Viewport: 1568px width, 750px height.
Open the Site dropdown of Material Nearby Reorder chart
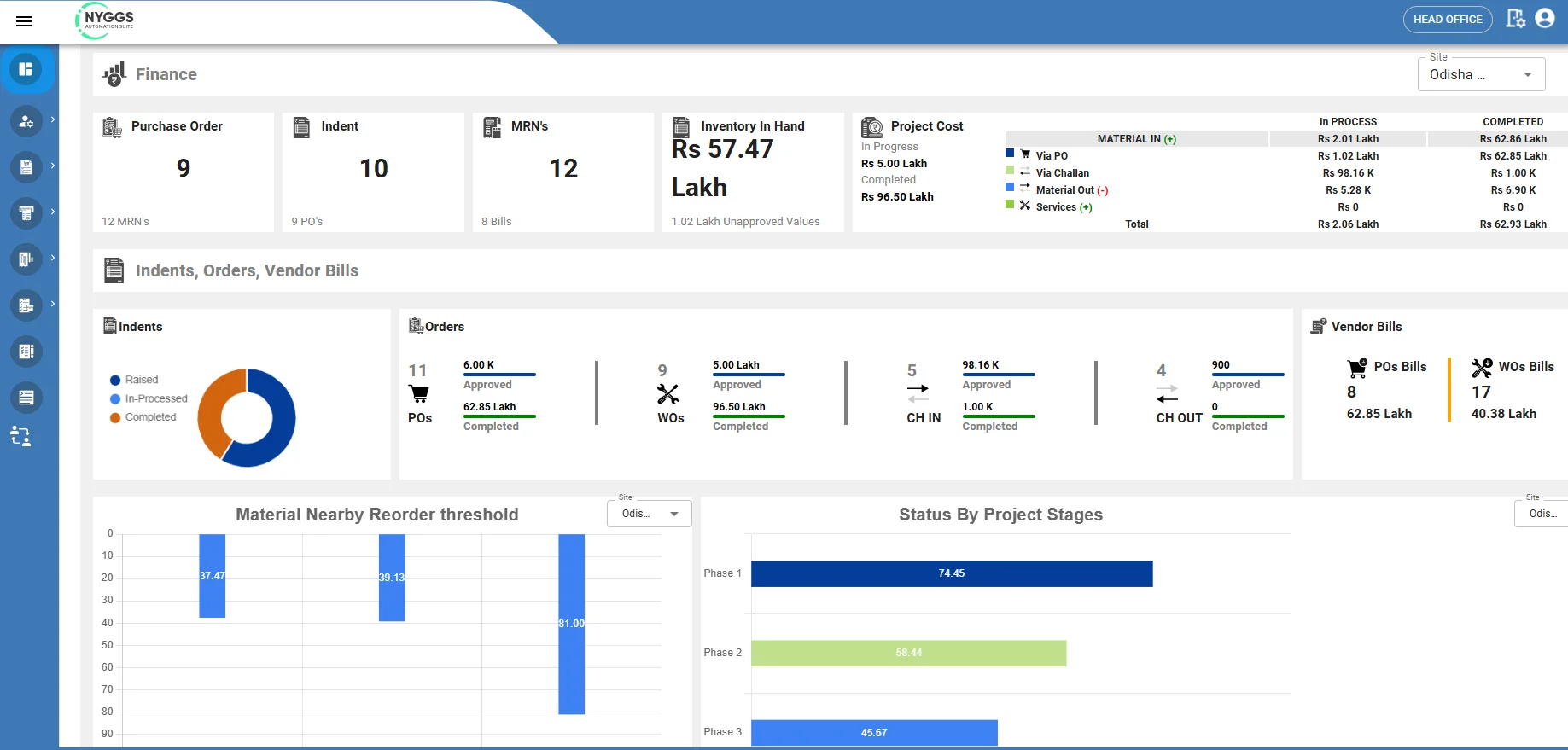(x=650, y=514)
